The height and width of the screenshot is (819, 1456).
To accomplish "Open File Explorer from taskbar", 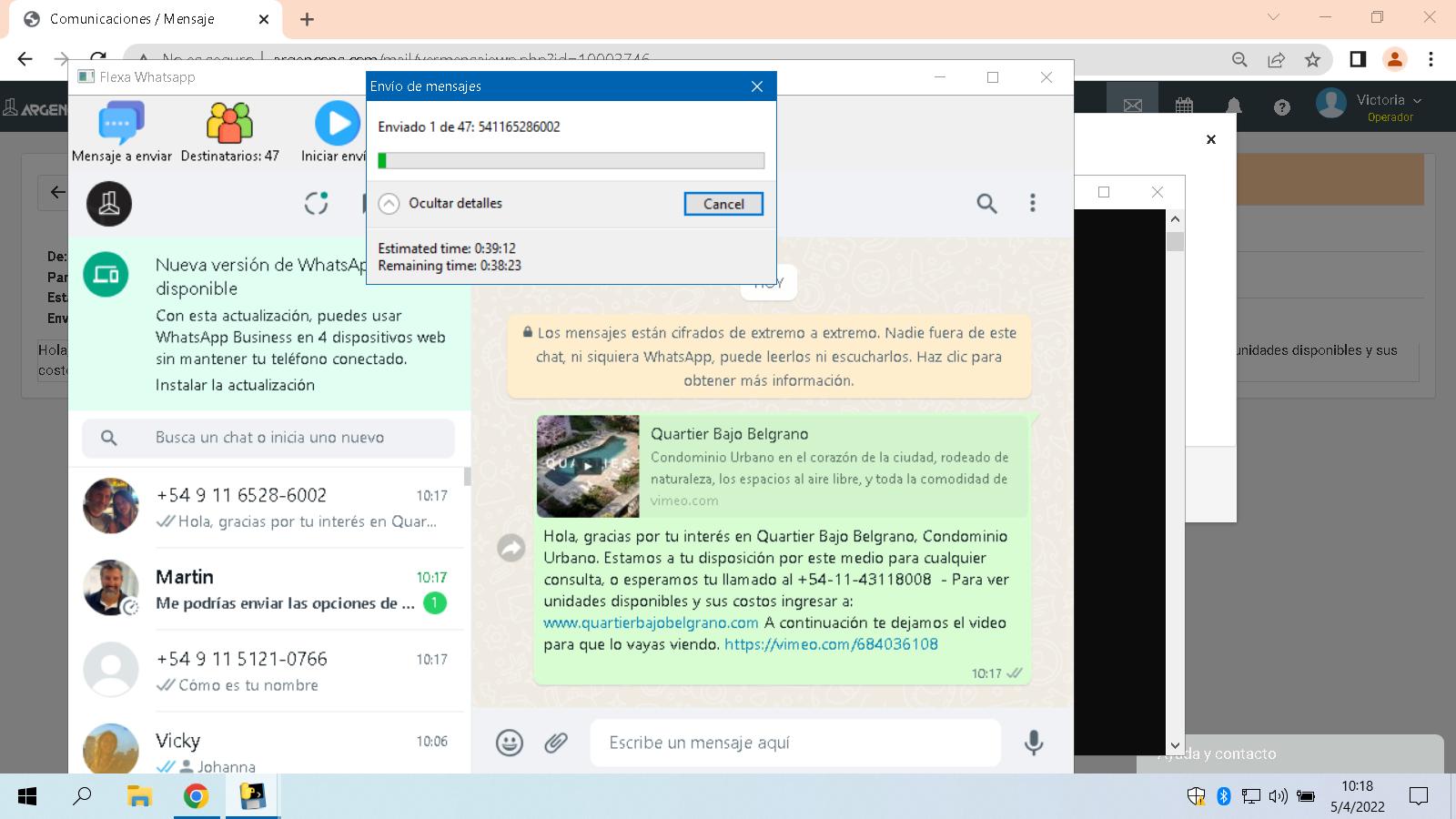I will pos(139,796).
